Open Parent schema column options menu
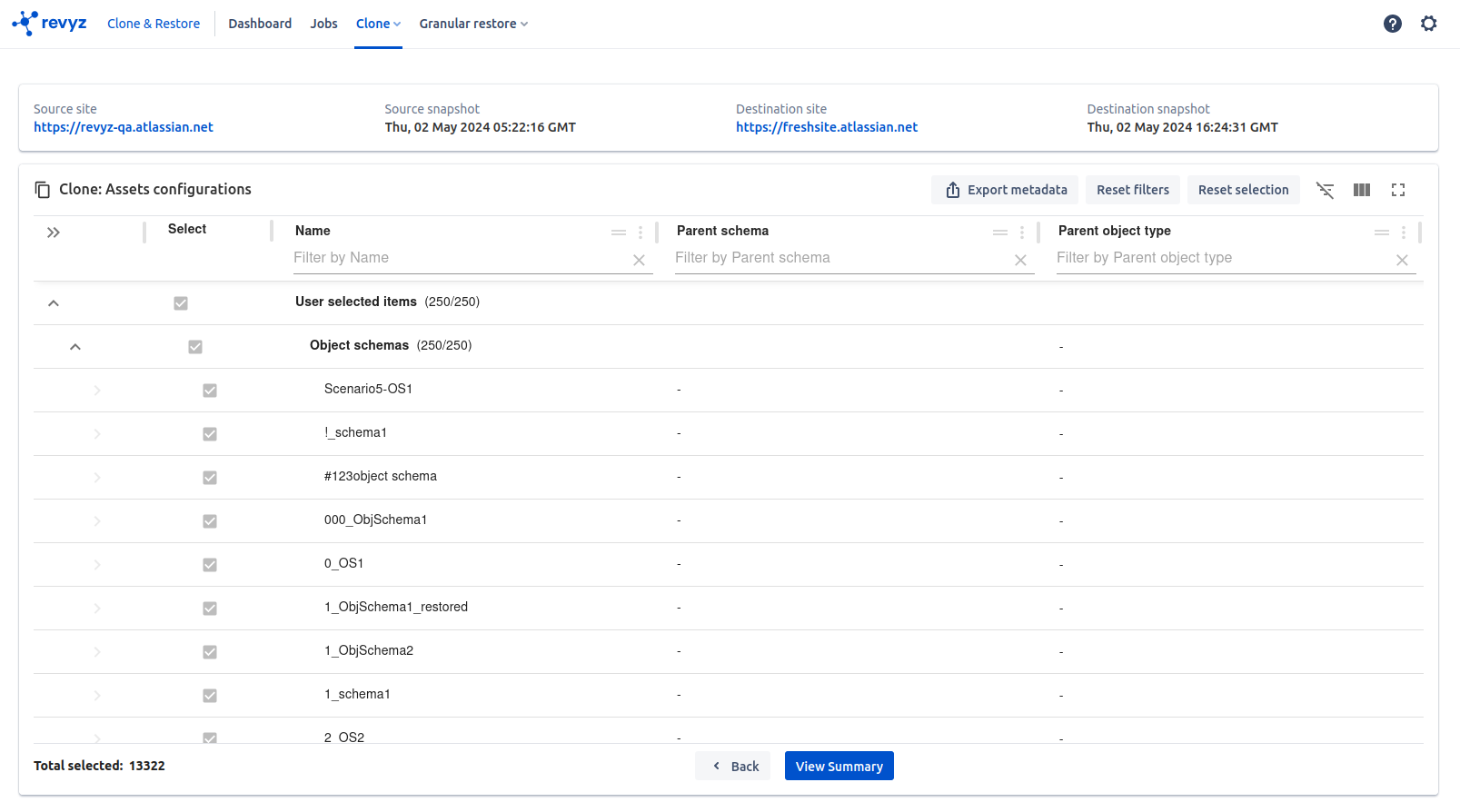 pyautogui.click(x=1022, y=233)
